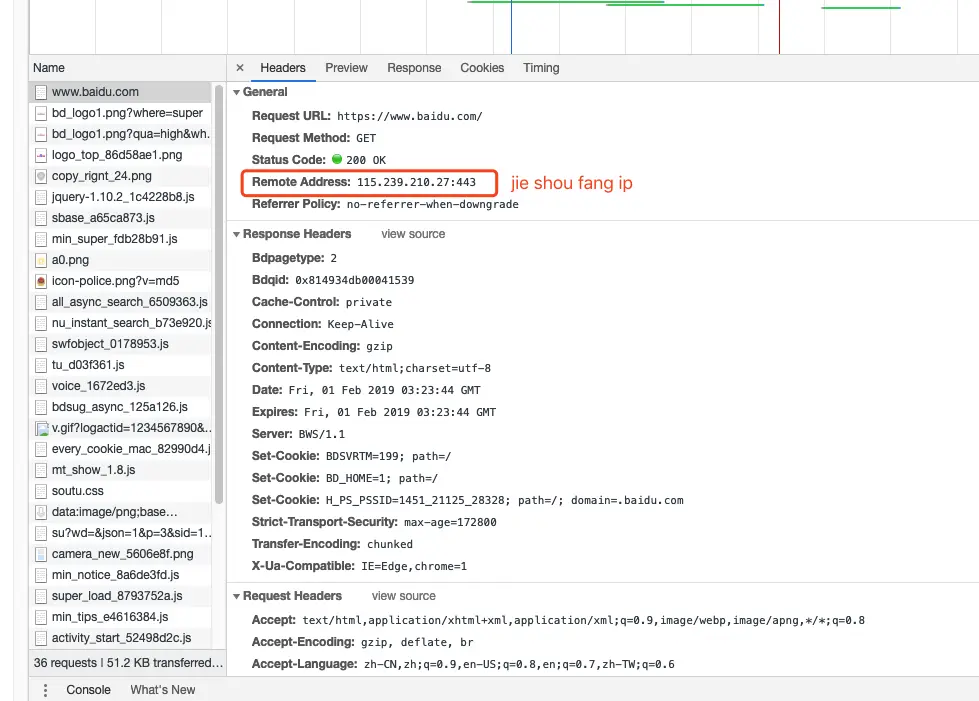Collapse the Response Headers section
The width and height of the screenshot is (979, 701).
pyautogui.click(x=237, y=234)
